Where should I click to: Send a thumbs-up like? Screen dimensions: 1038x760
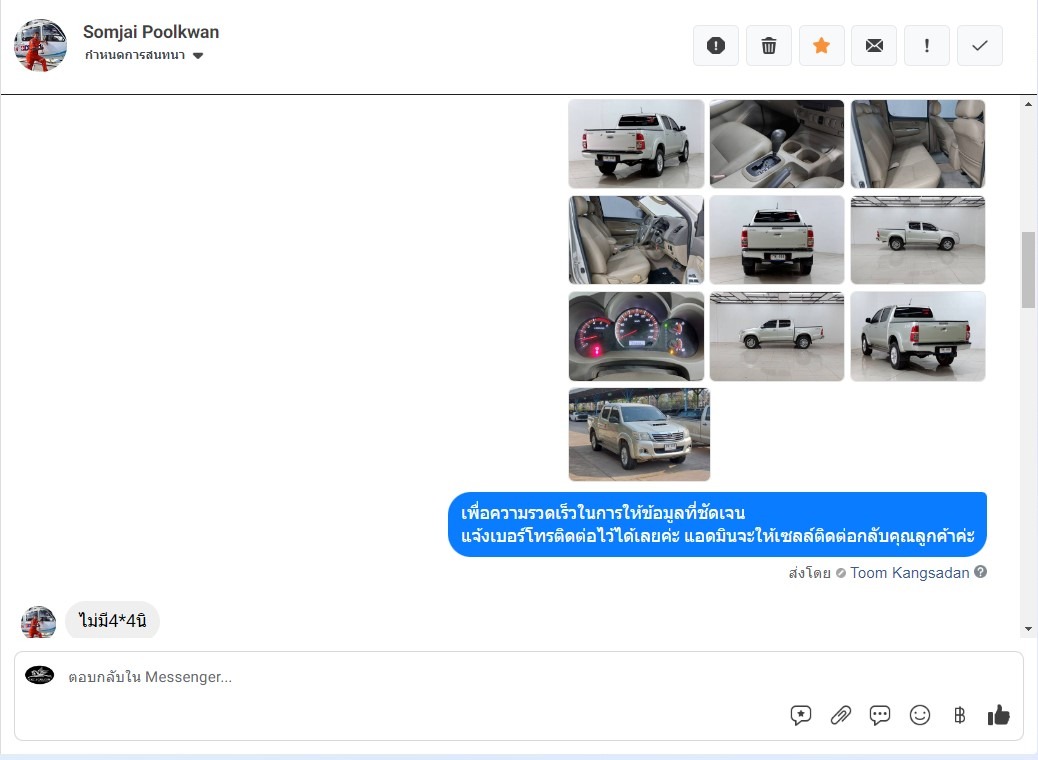(998, 715)
